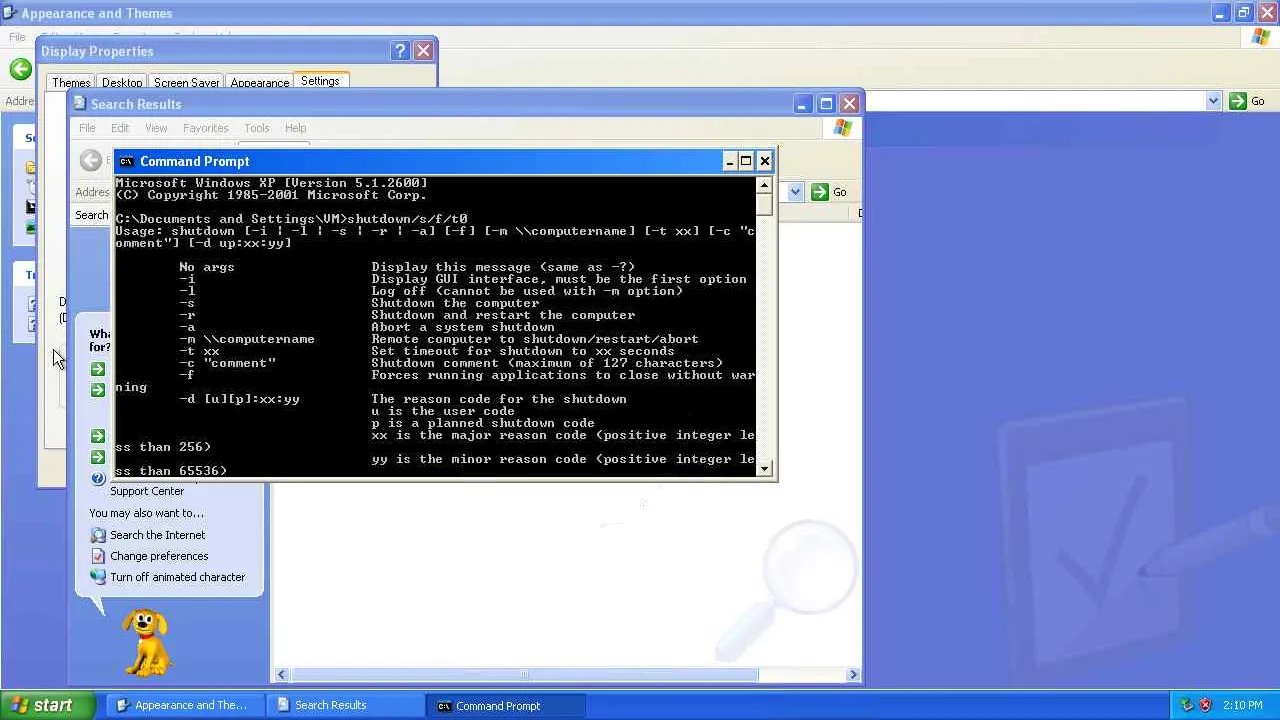Viewport: 1280px width, 720px height.
Task: Click Search Results horizontal scroll left arrow
Action: click(281, 675)
